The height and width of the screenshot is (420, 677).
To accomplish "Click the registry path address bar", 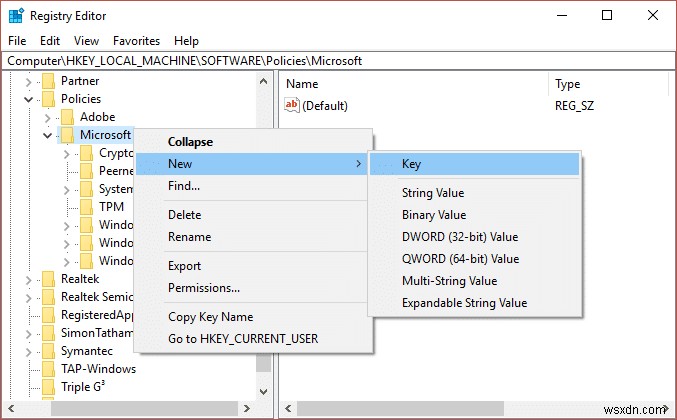I will 338,61.
